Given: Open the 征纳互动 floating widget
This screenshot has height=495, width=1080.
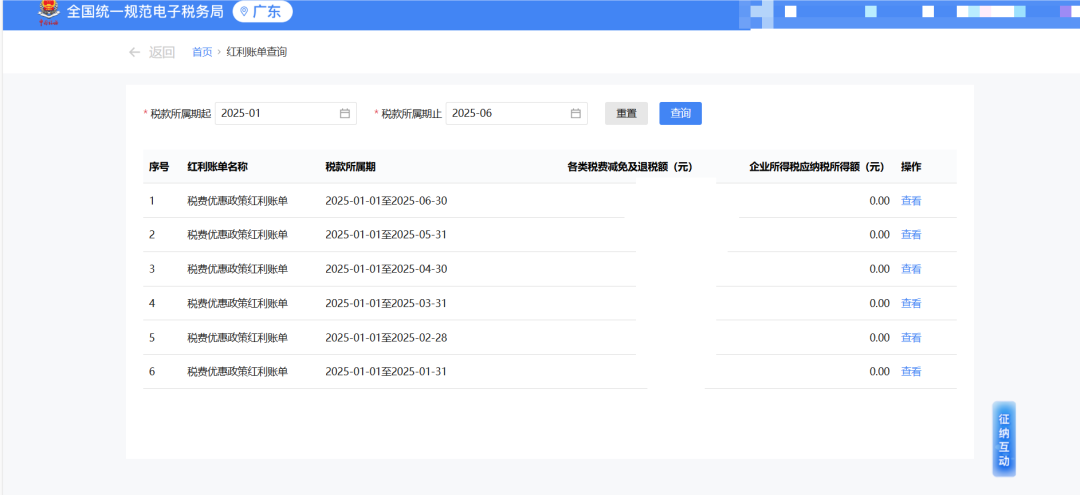Looking at the screenshot, I should 1003,440.
